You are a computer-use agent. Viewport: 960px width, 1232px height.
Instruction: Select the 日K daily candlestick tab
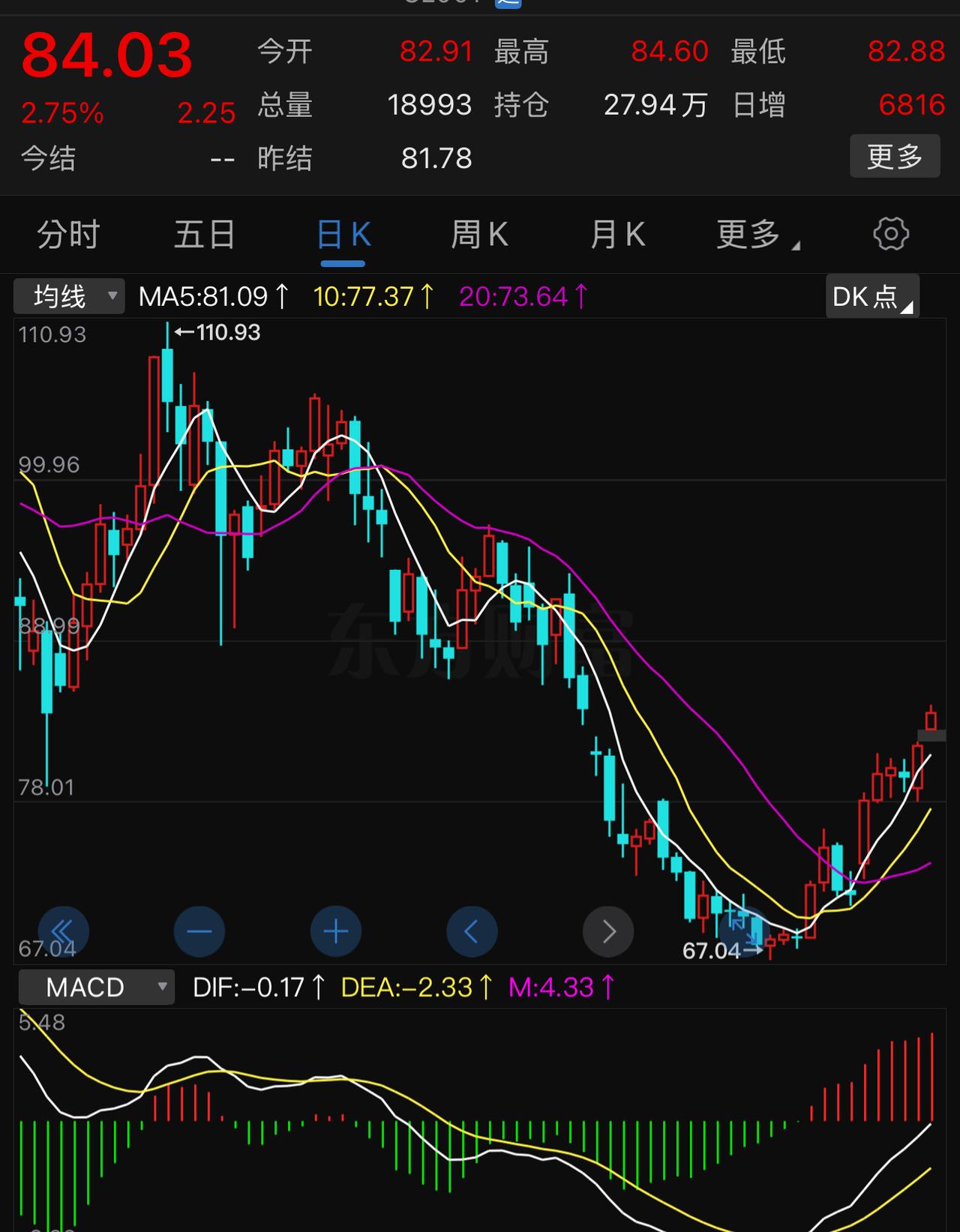tap(343, 235)
